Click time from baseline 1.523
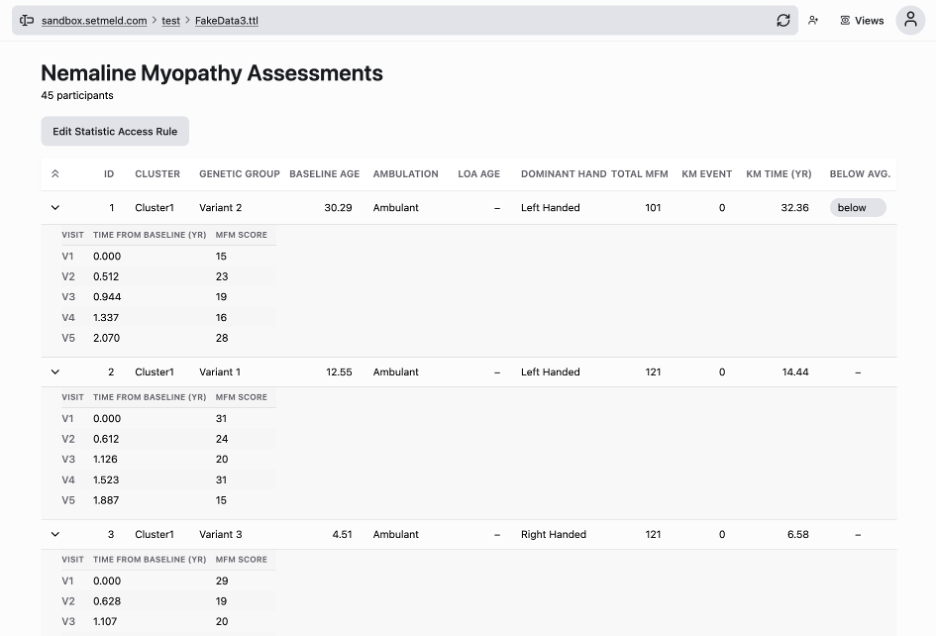Image resolution: width=936 pixels, height=636 pixels. click(x=106, y=480)
